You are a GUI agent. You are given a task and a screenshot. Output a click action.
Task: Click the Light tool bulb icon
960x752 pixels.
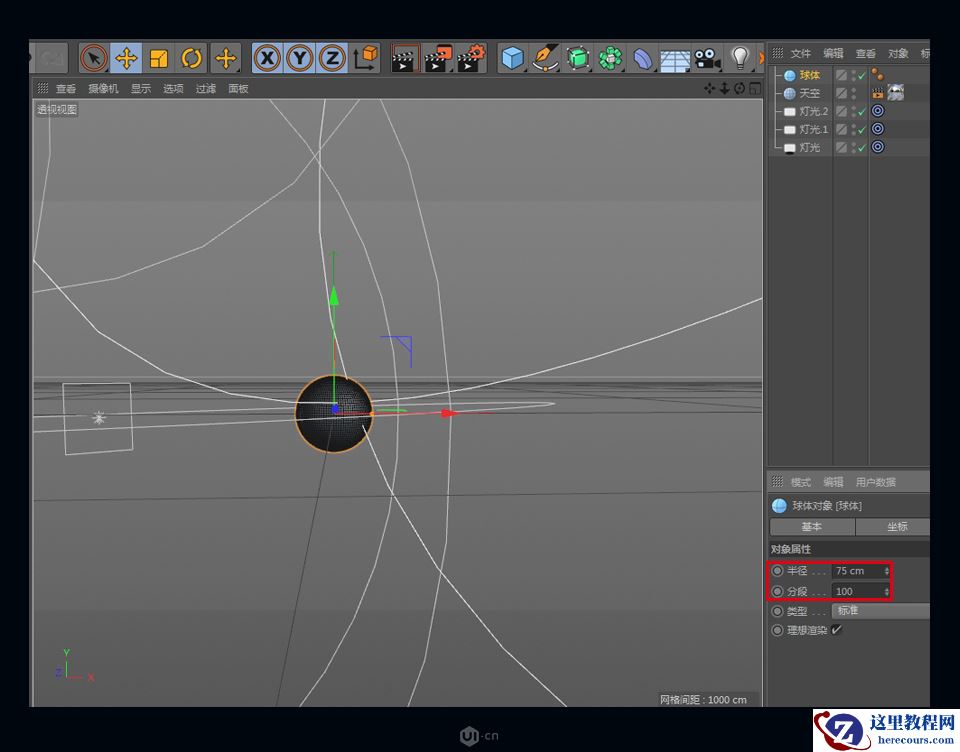(x=739, y=59)
